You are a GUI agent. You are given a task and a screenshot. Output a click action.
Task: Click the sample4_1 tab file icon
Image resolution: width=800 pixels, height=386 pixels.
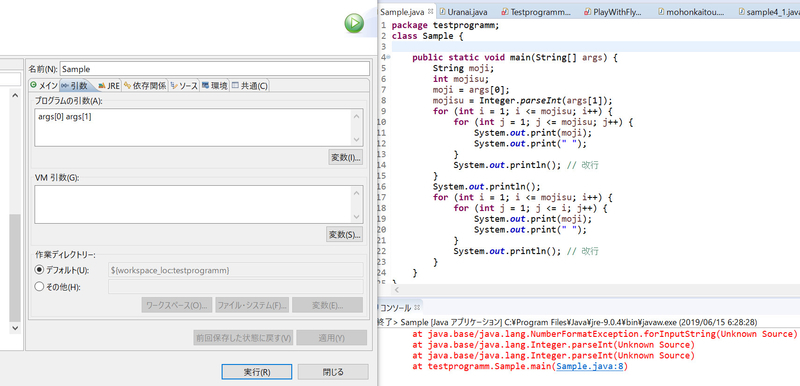[741, 11]
